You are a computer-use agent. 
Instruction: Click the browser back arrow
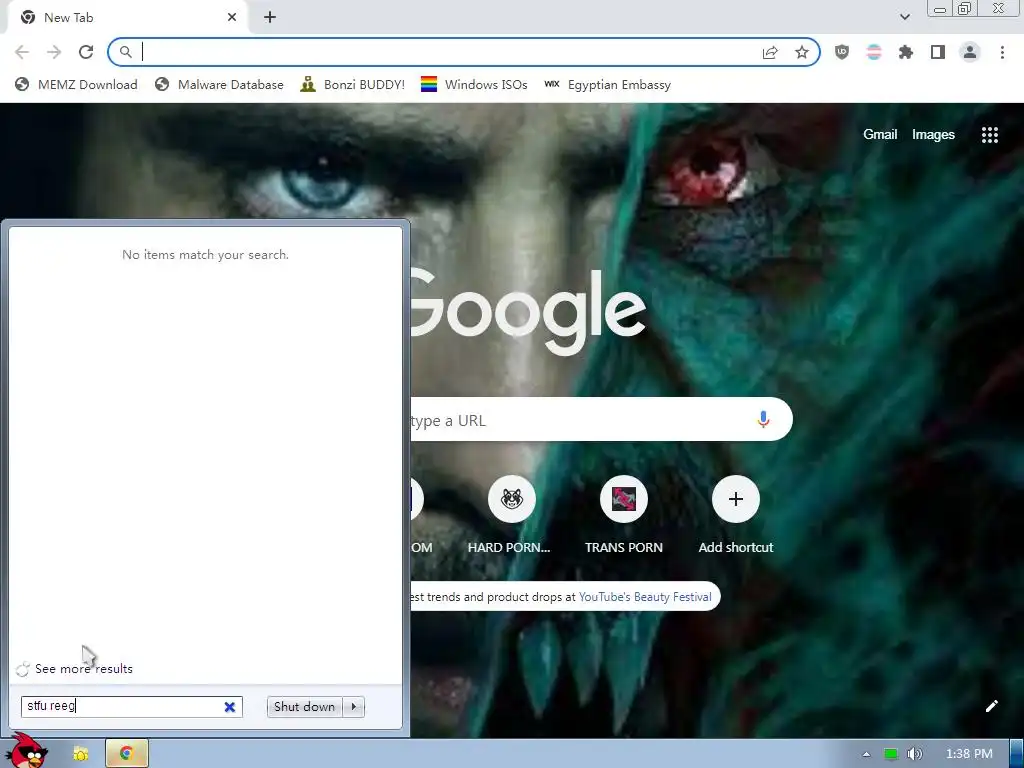click(22, 52)
